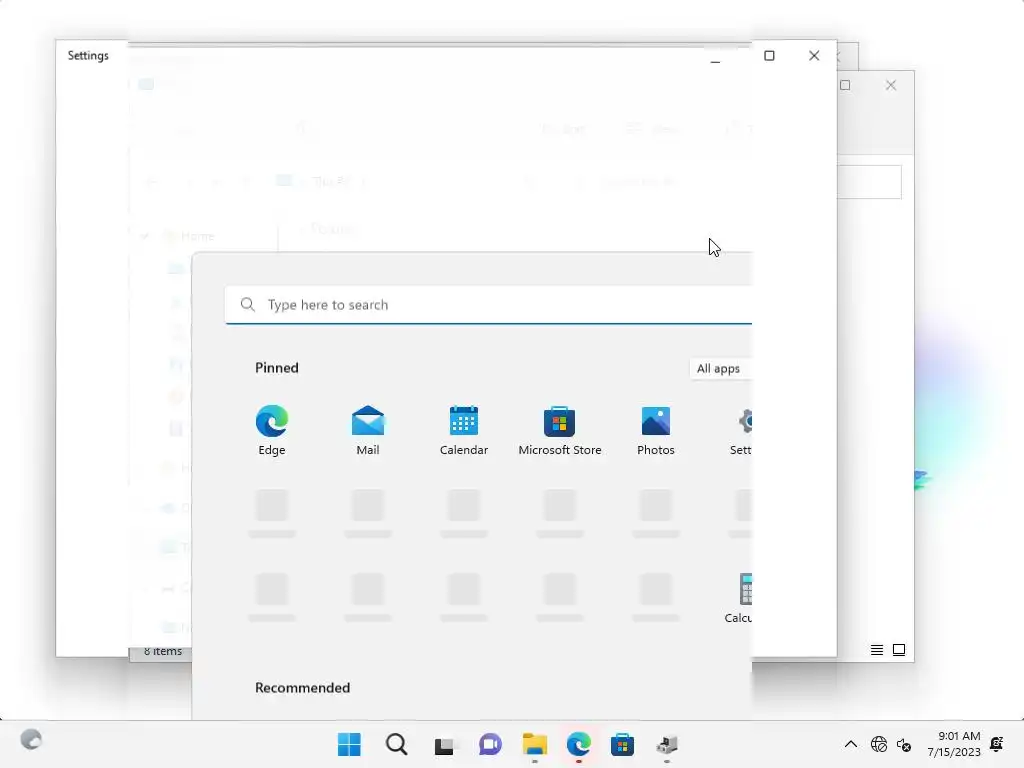Launch Calendar from Start menu
Image resolution: width=1024 pixels, height=768 pixels.
464,430
